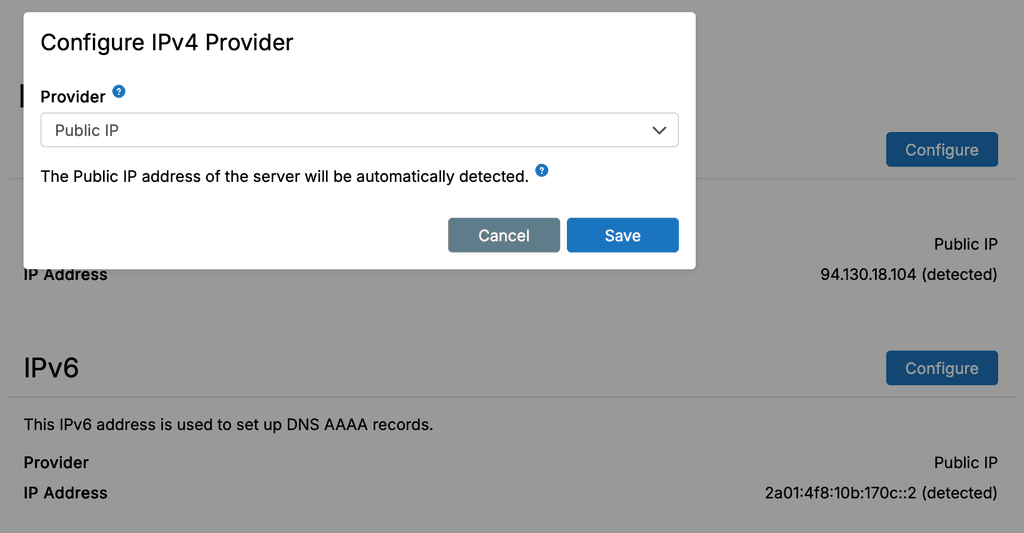Click help icon after auto-detected message
Screen dimensions: 1024x533
542,171
